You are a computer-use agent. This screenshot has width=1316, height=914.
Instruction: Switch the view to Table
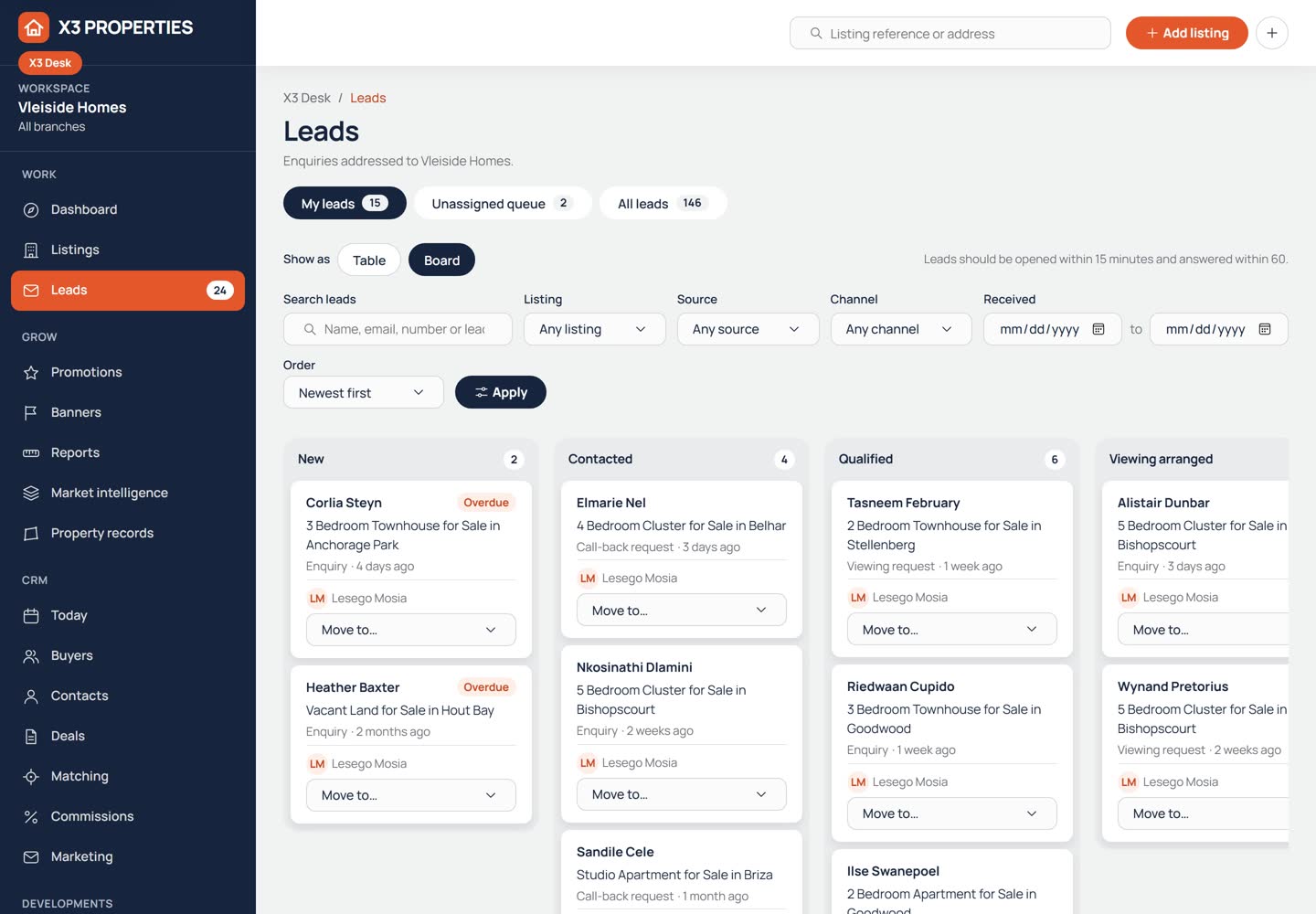pos(369,260)
